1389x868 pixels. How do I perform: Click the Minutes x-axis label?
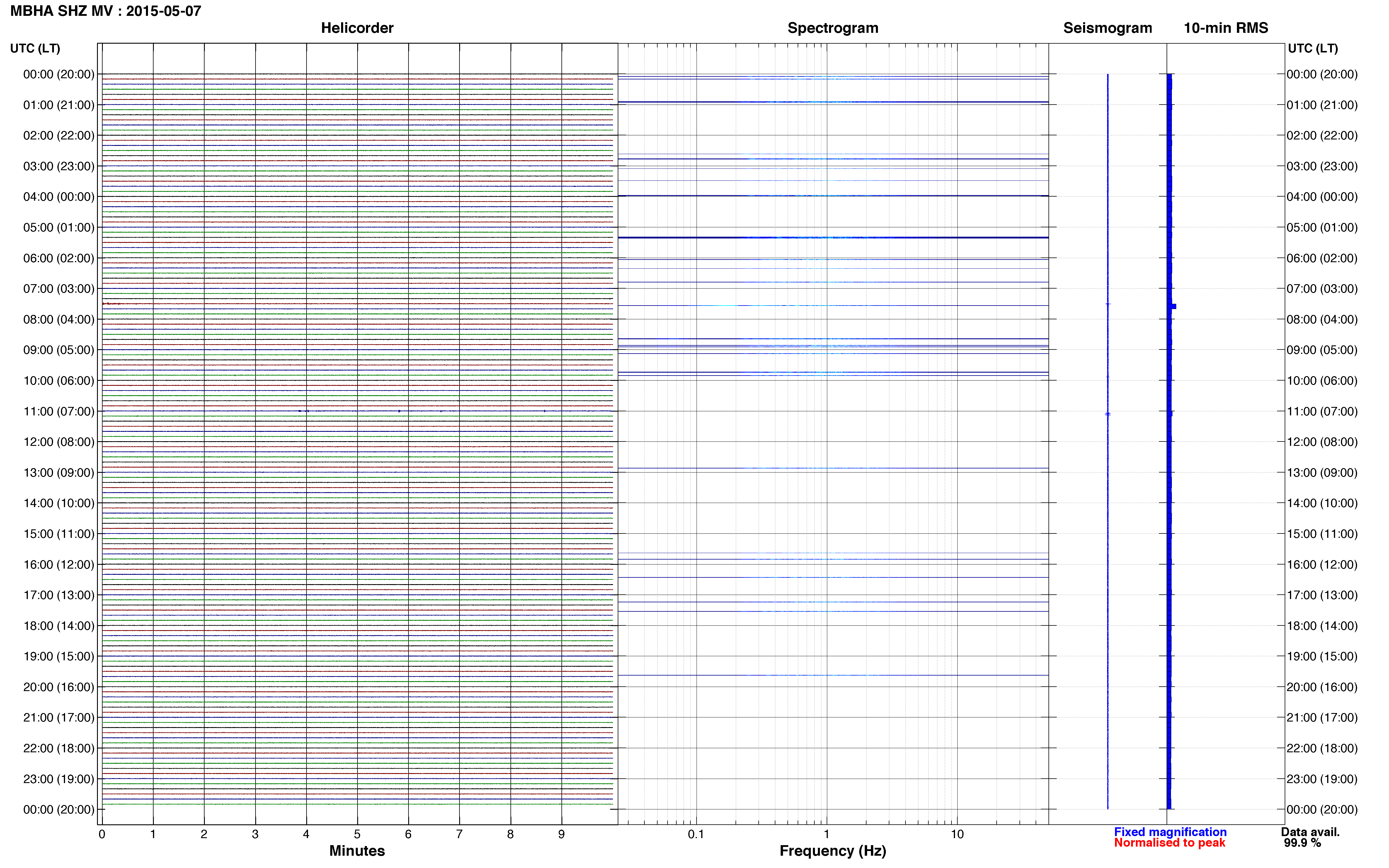click(357, 851)
